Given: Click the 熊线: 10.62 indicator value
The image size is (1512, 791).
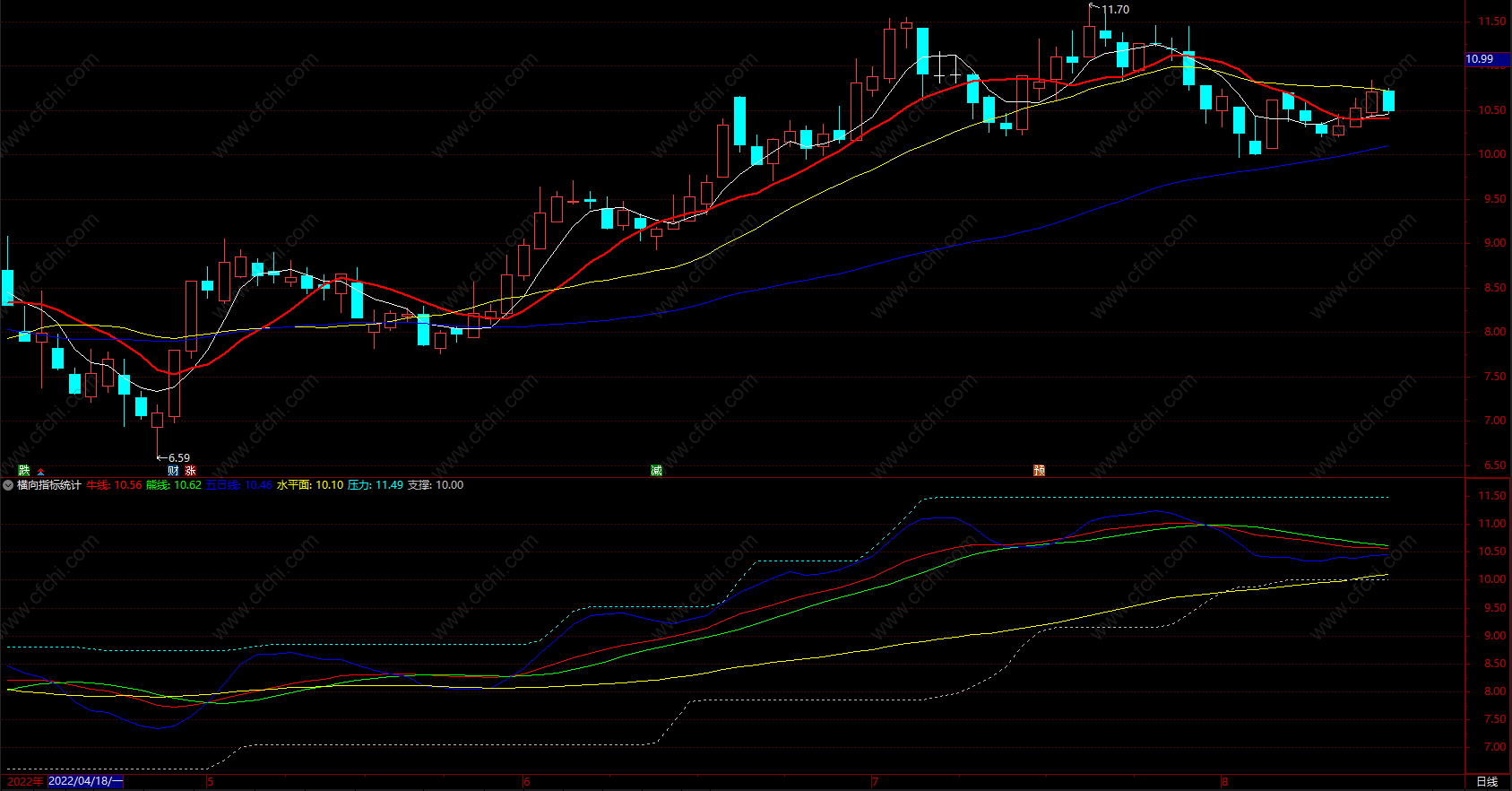Looking at the screenshot, I should [174, 485].
